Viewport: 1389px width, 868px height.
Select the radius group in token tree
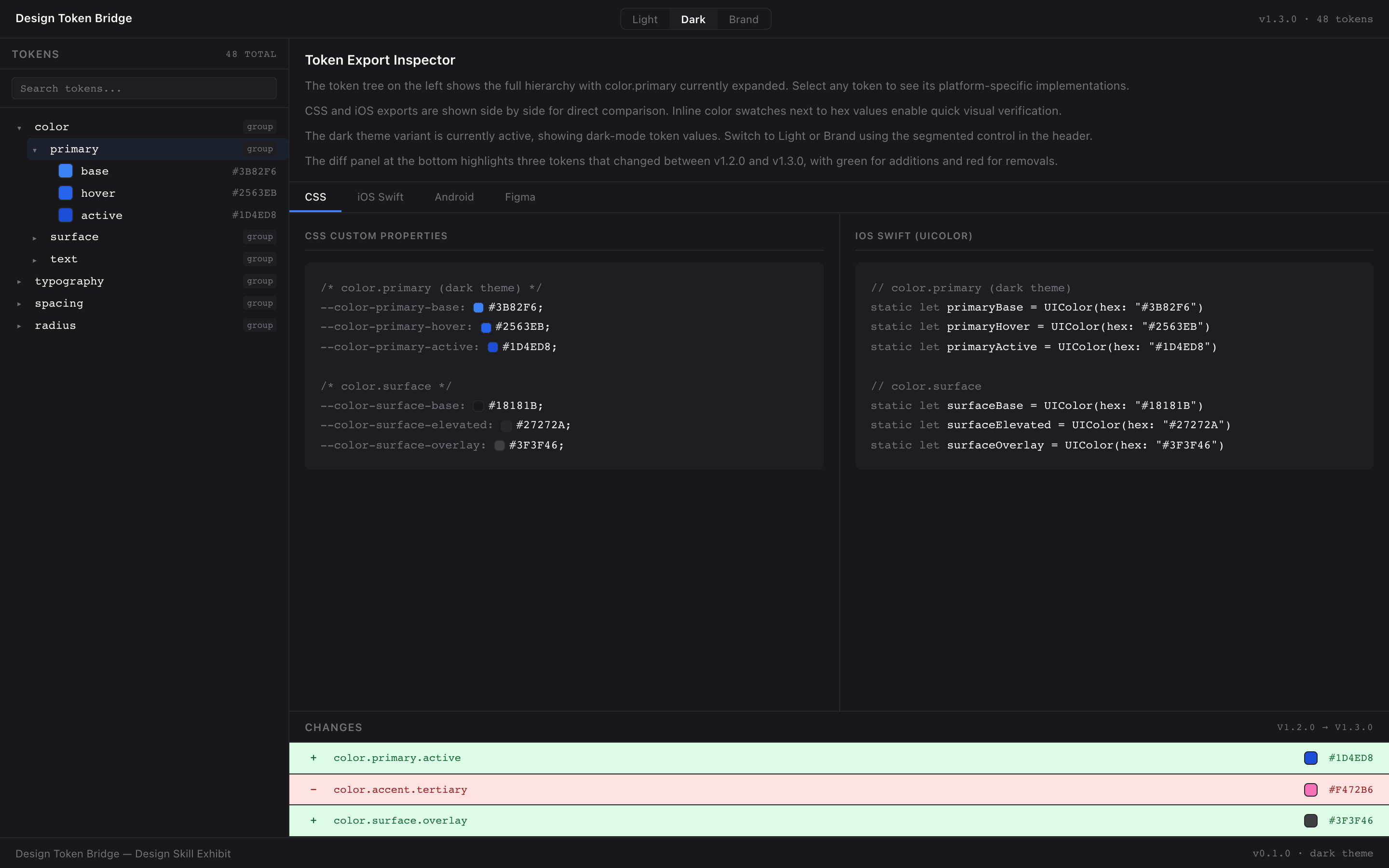pos(55,325)
